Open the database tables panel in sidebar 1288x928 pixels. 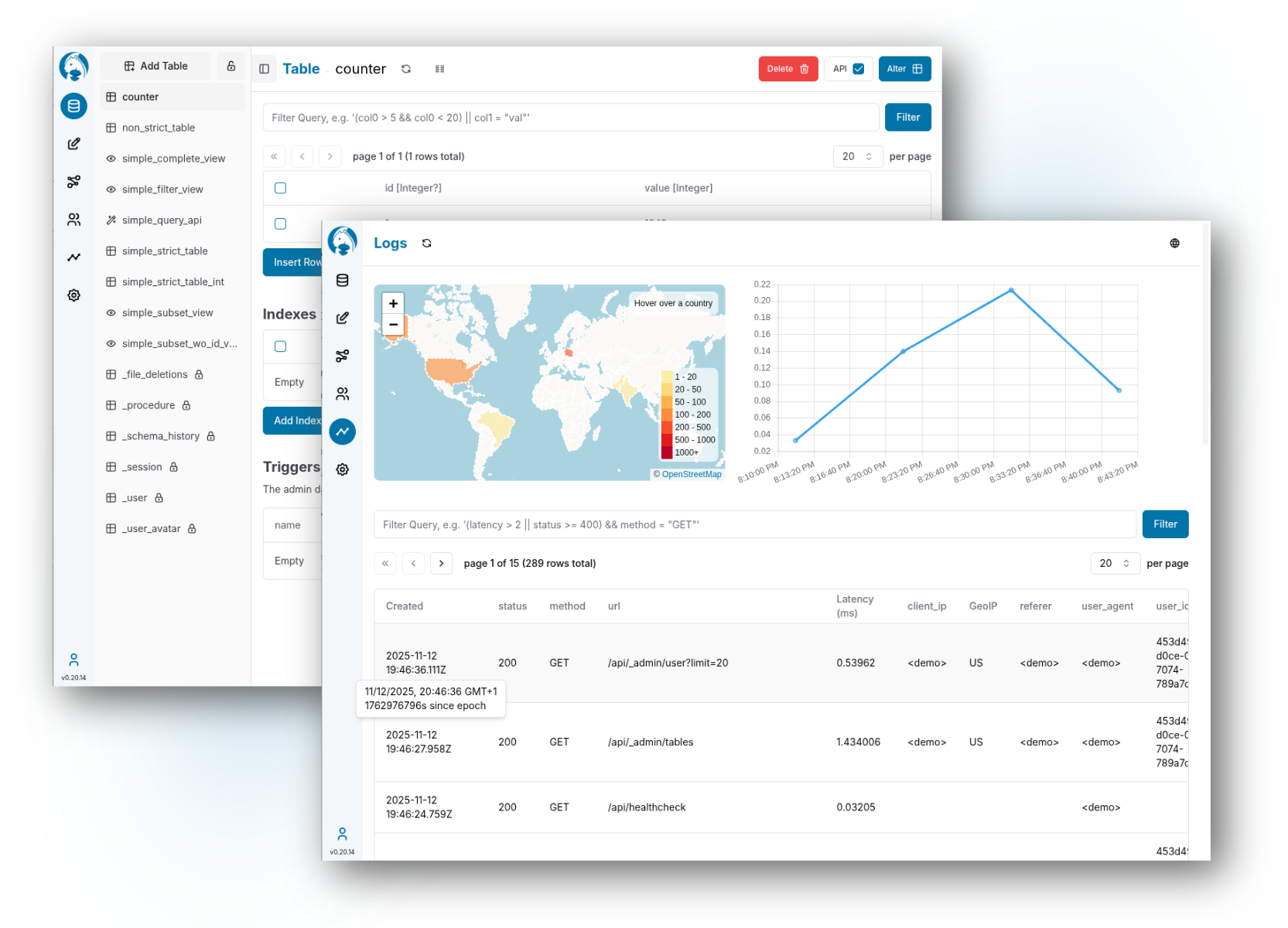point(73,106)
